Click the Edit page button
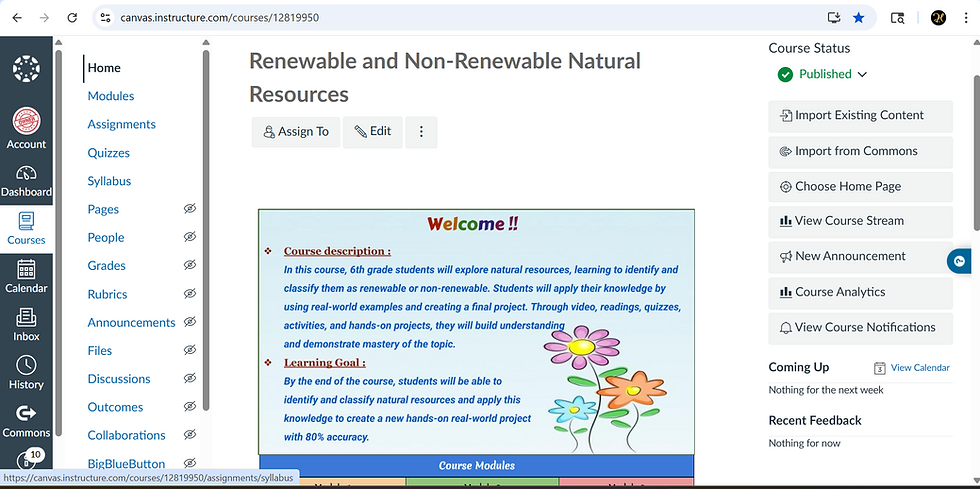Screen dimensions: 980x489 tap(372, 132)
